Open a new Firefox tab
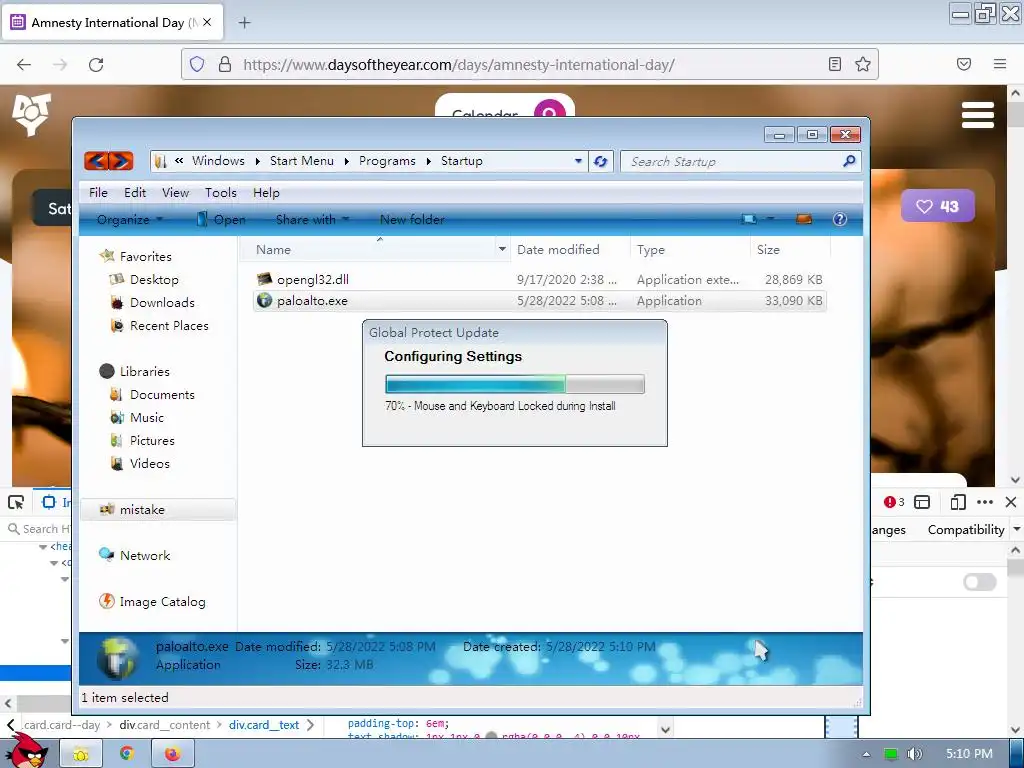 pyautogui.click(x=244, y=23)
